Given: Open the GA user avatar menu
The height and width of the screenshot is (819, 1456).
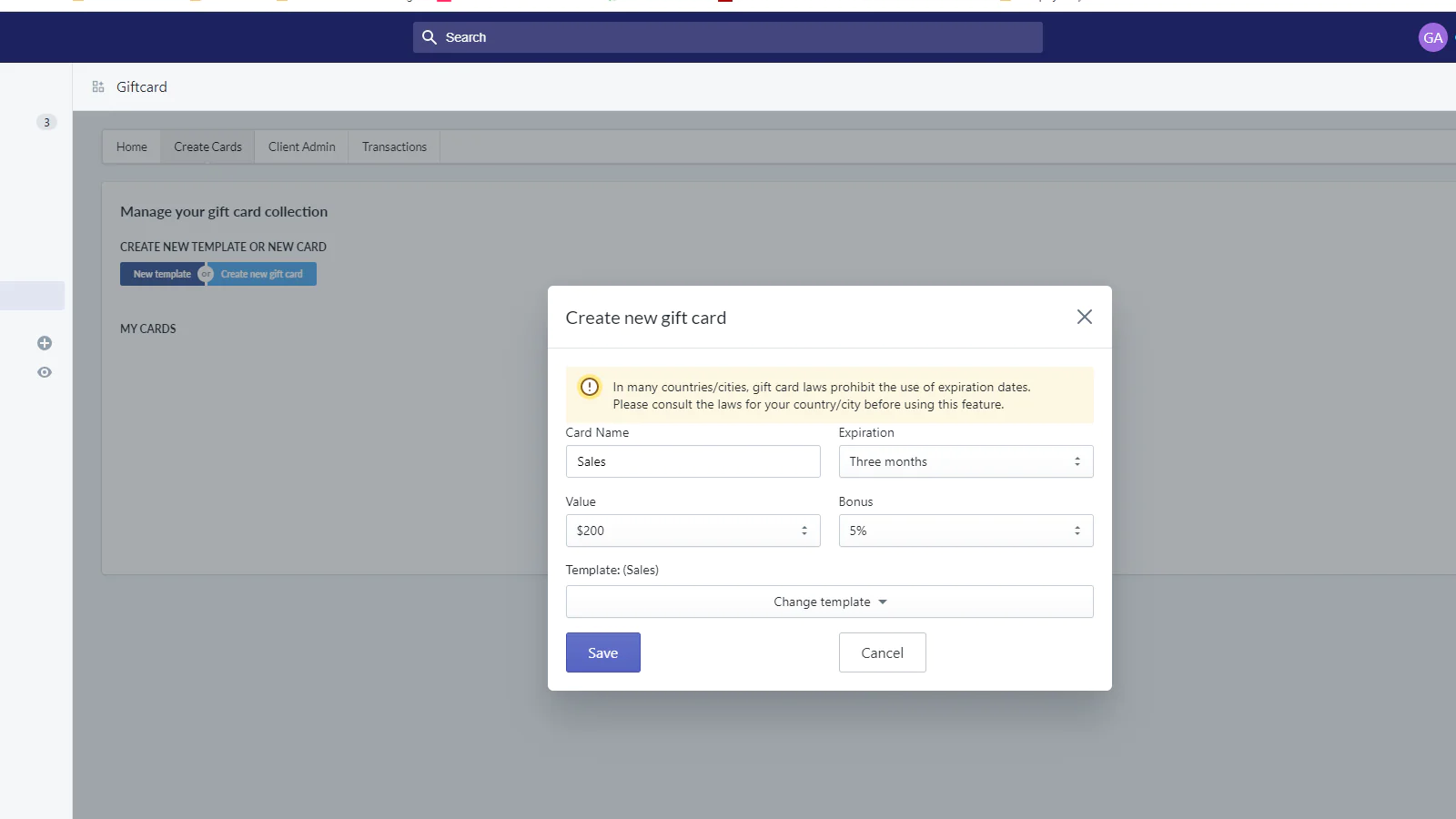Looking at the screenshot, I should [1432, 37].
